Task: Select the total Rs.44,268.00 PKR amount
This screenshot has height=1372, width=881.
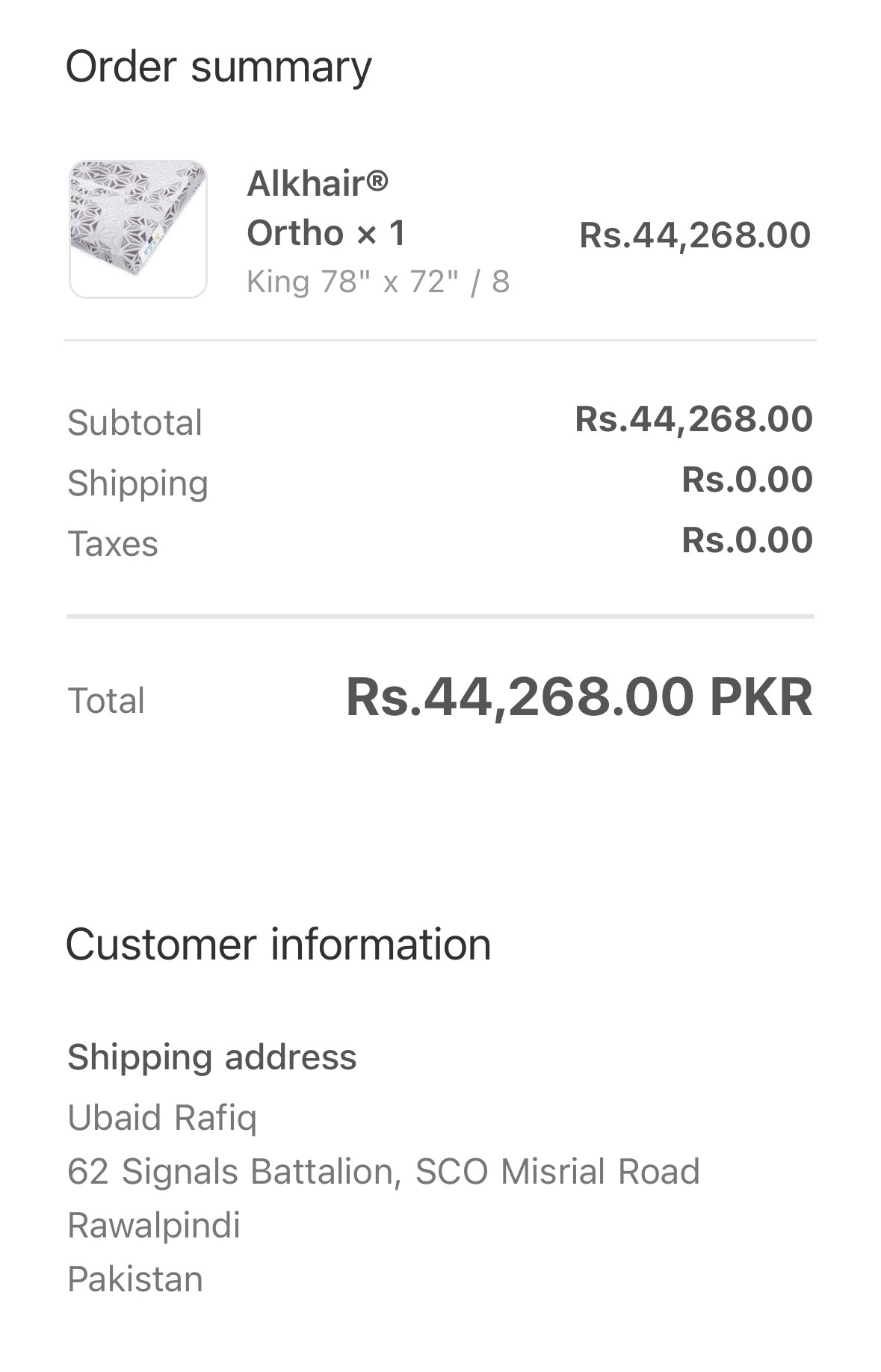Action: 578,696
